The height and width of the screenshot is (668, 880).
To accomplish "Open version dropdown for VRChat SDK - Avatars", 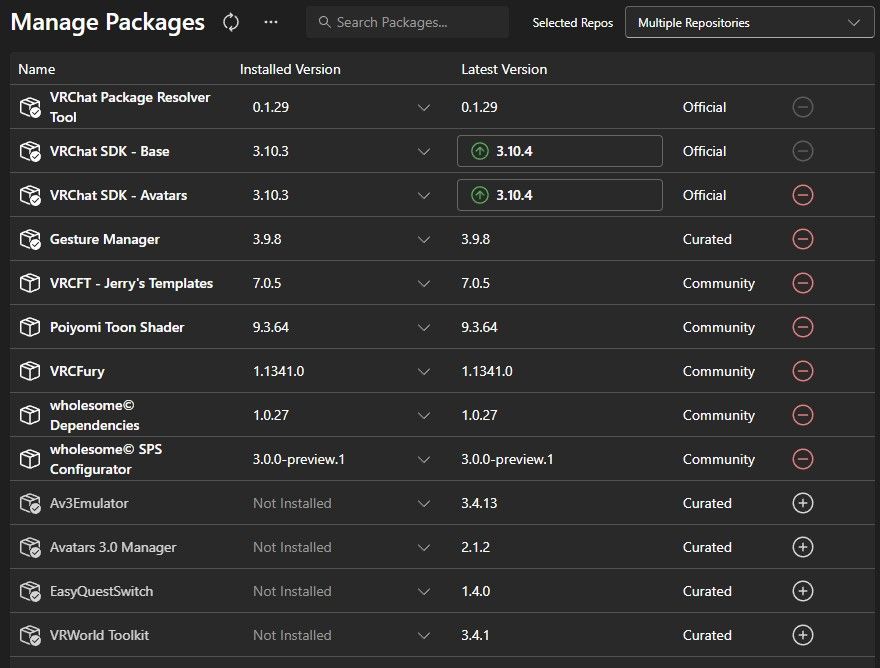I will [424, 195].
